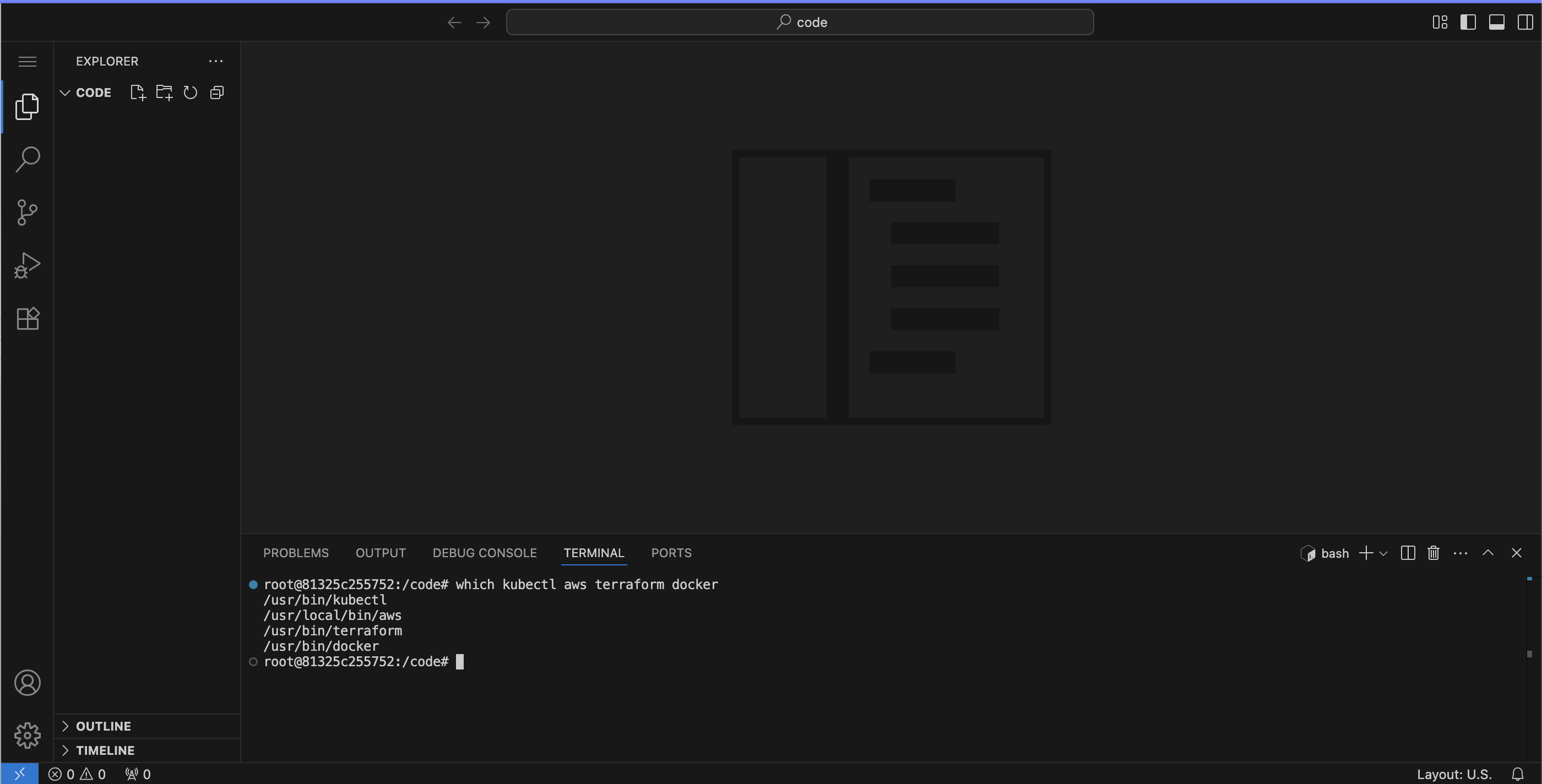Click the Layout: U.S. status bar item
This screenshot has width=1542, height=784.
tap(1454, 773)
